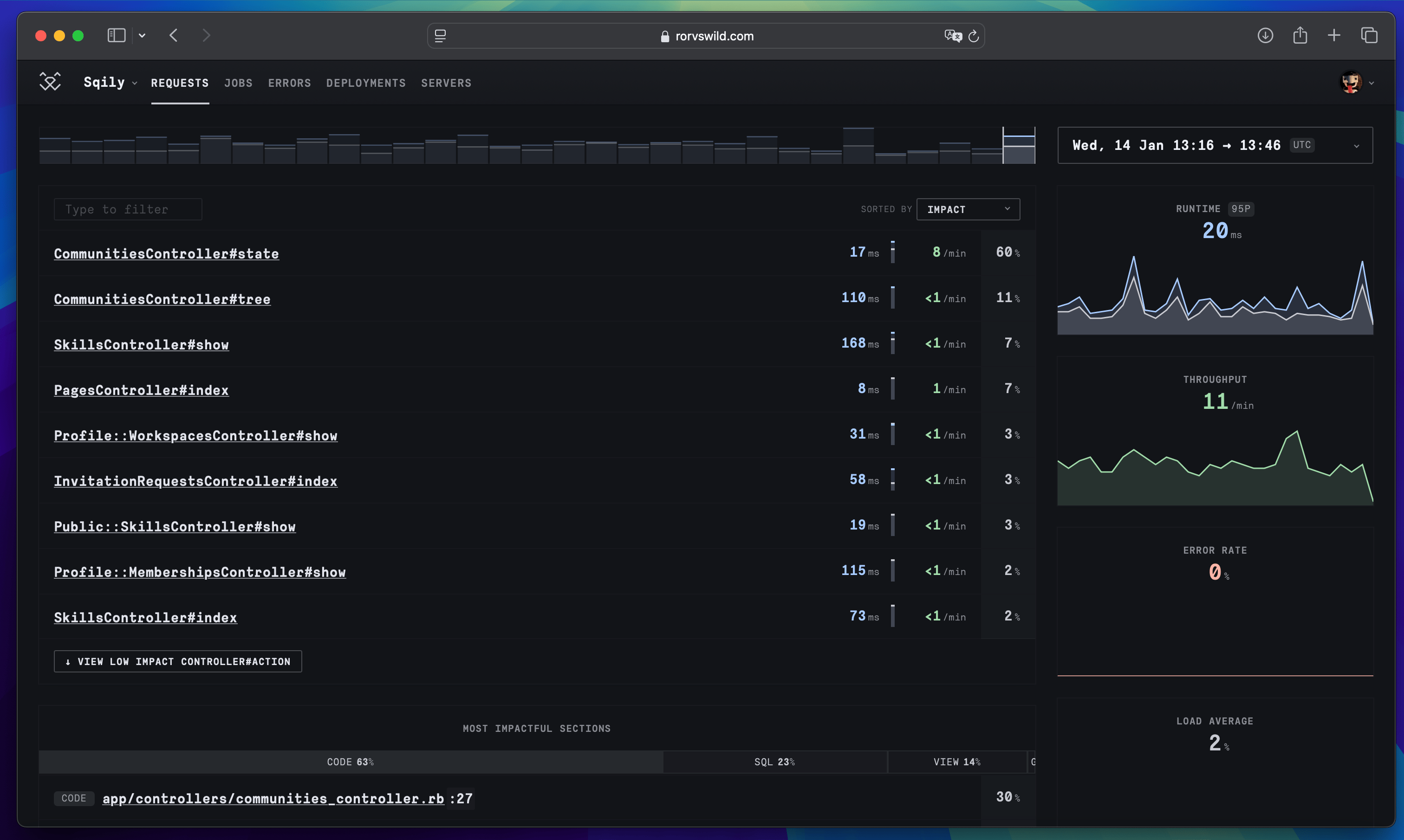The height and width of the screenshot is (840, 1404).
Task: Open PagesController#index link
Action: click(142, 390)
